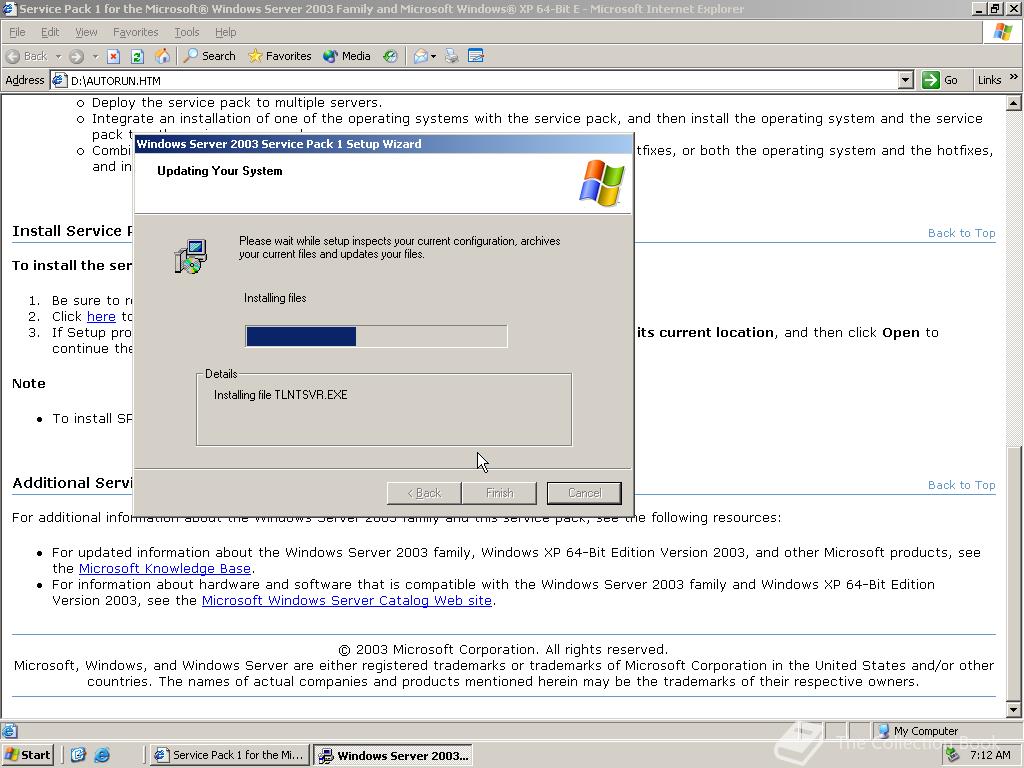Click the system tray update icon

tap(953, 755)
